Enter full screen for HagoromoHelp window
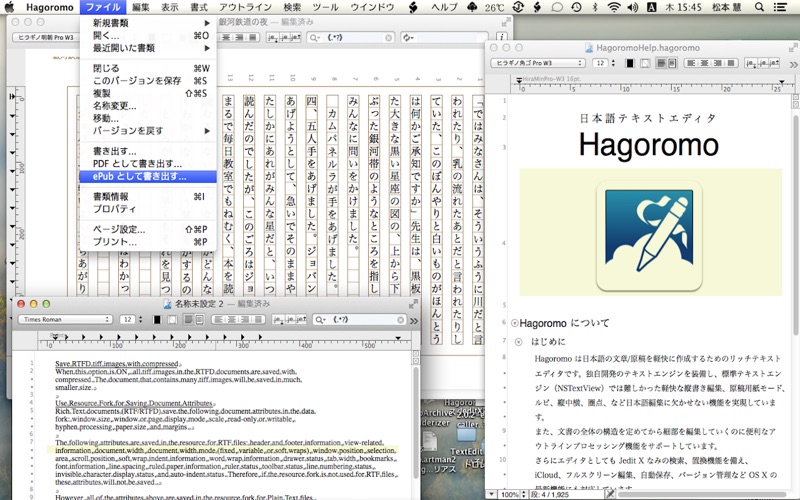 792,48
